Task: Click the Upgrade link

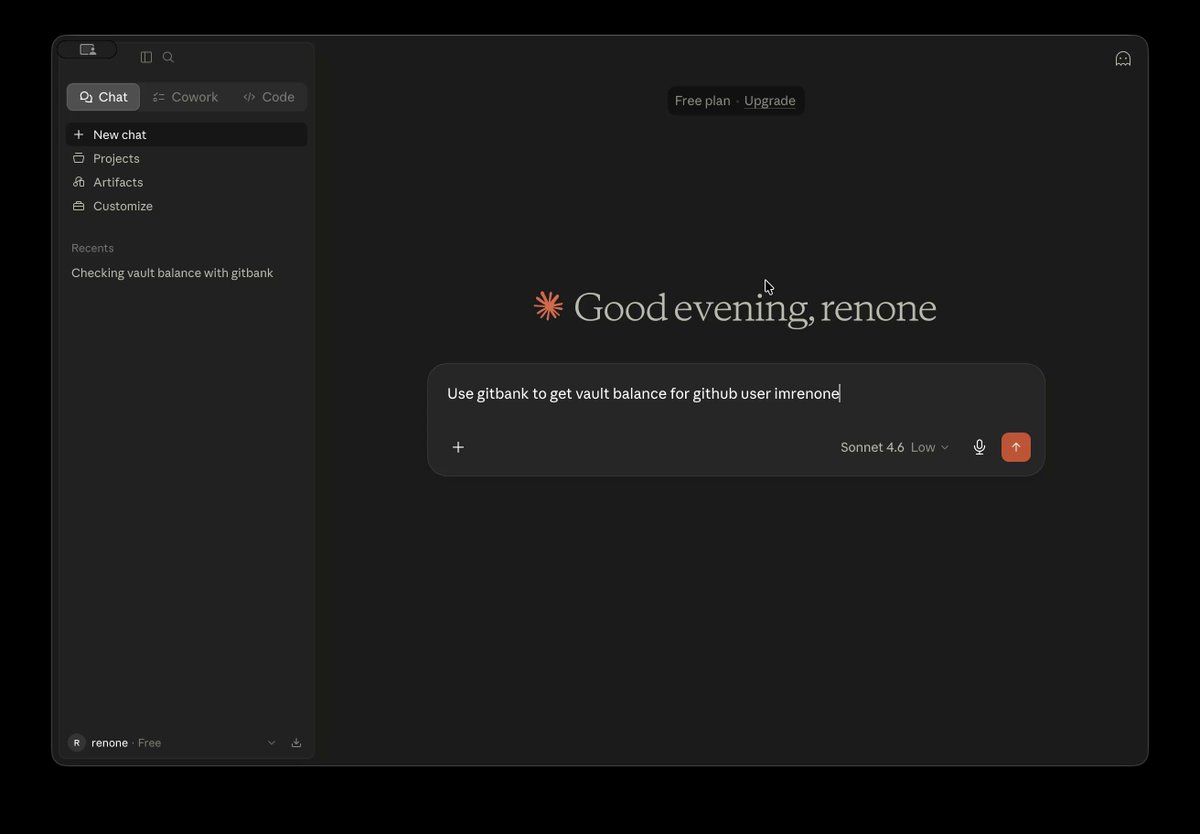Action: pyautogui.click(x=770, y=101)
